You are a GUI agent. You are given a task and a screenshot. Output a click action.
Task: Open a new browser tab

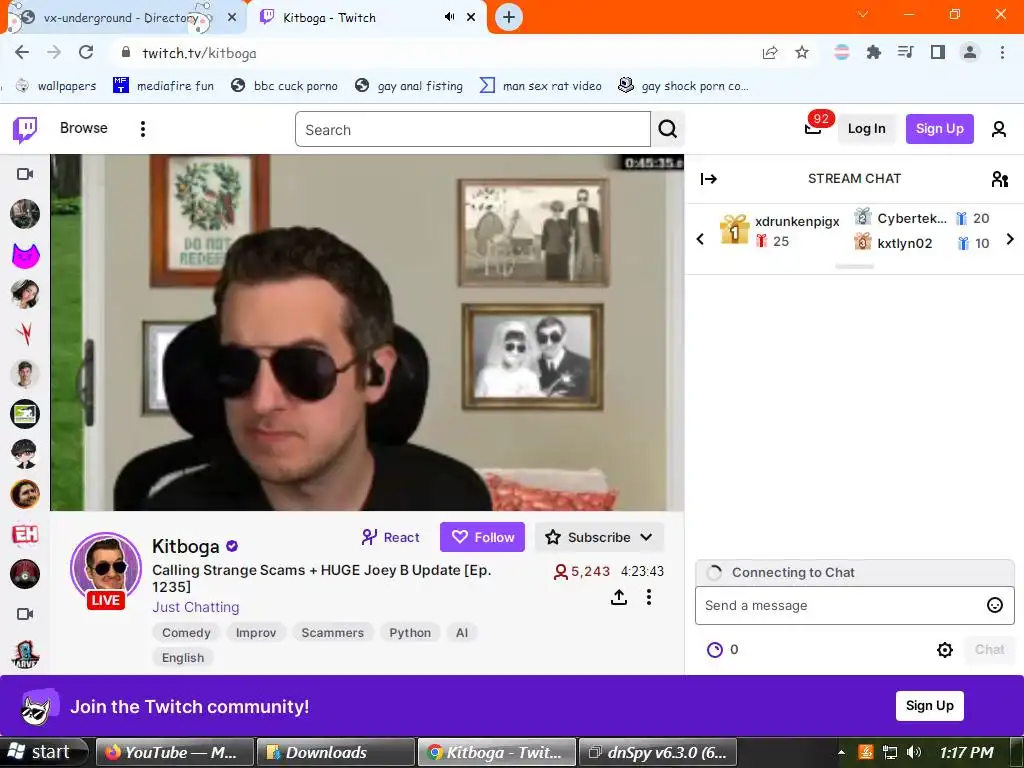tap(509, 18)
